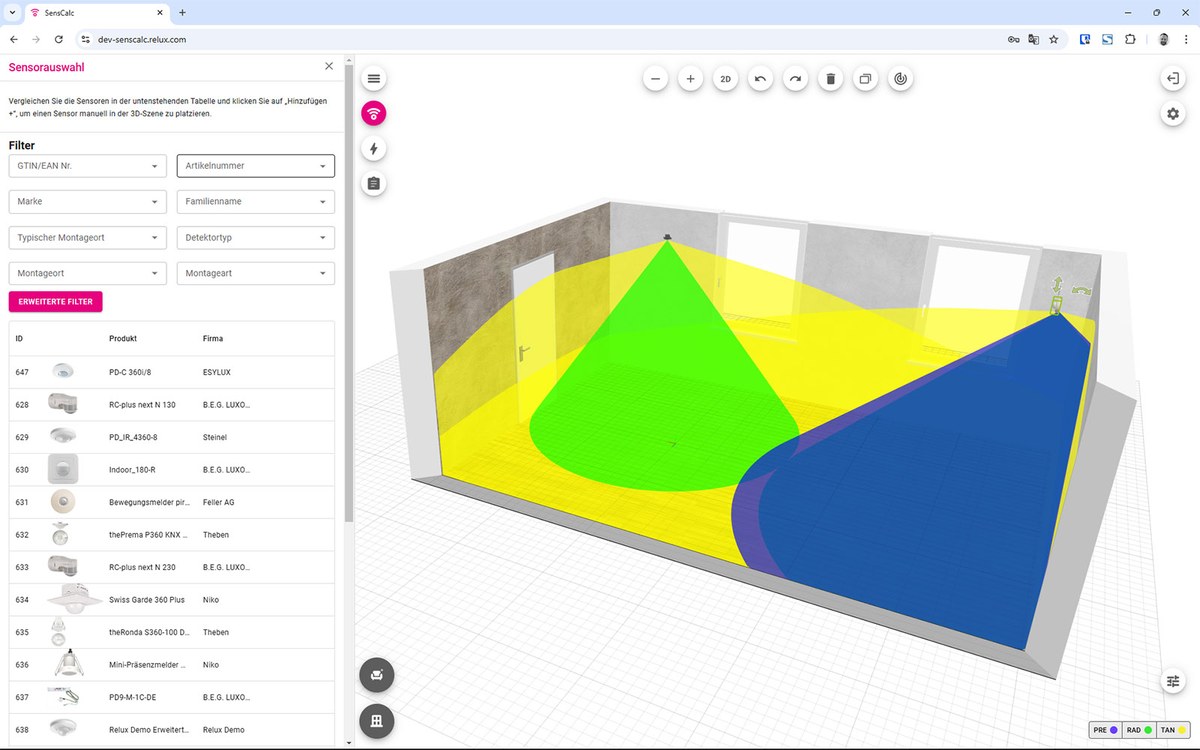1200x750 pixels.
Task: Open the Montageart dropdown
Action: point(255,273)
